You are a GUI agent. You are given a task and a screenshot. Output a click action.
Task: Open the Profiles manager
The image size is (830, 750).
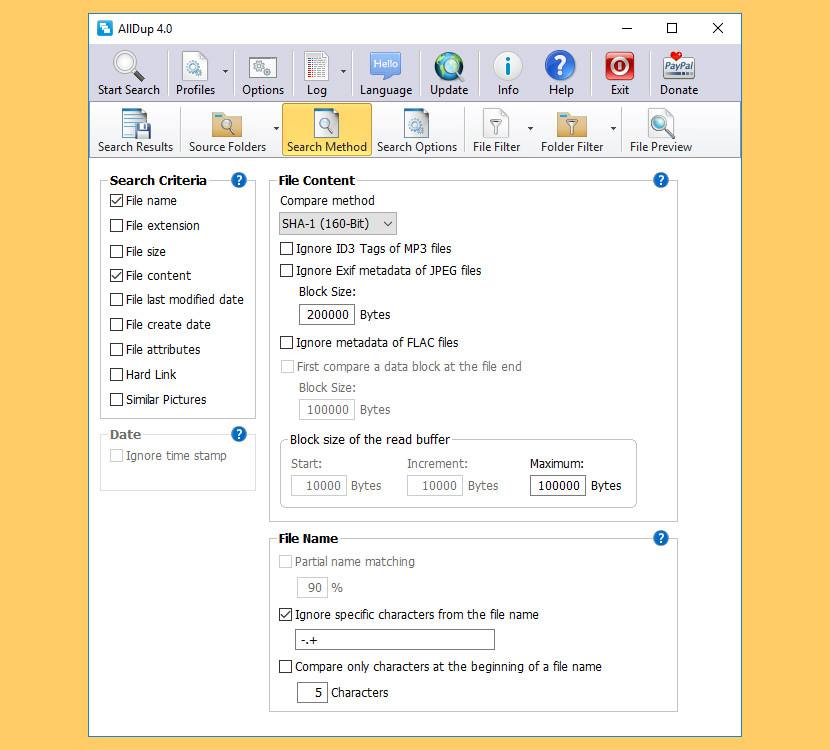[196, 72]
